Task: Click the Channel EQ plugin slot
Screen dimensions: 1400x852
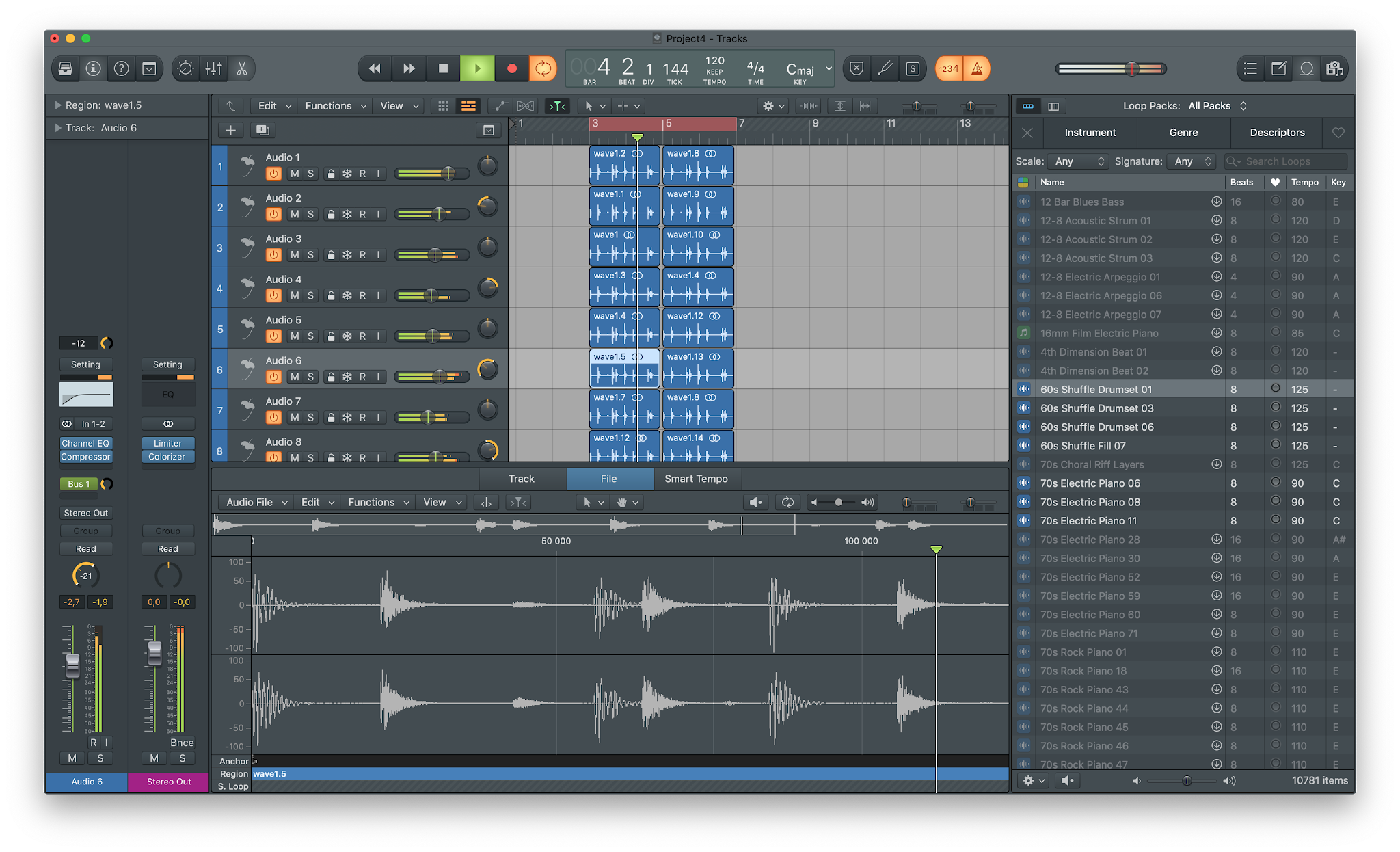Action: tap(85, 443)
